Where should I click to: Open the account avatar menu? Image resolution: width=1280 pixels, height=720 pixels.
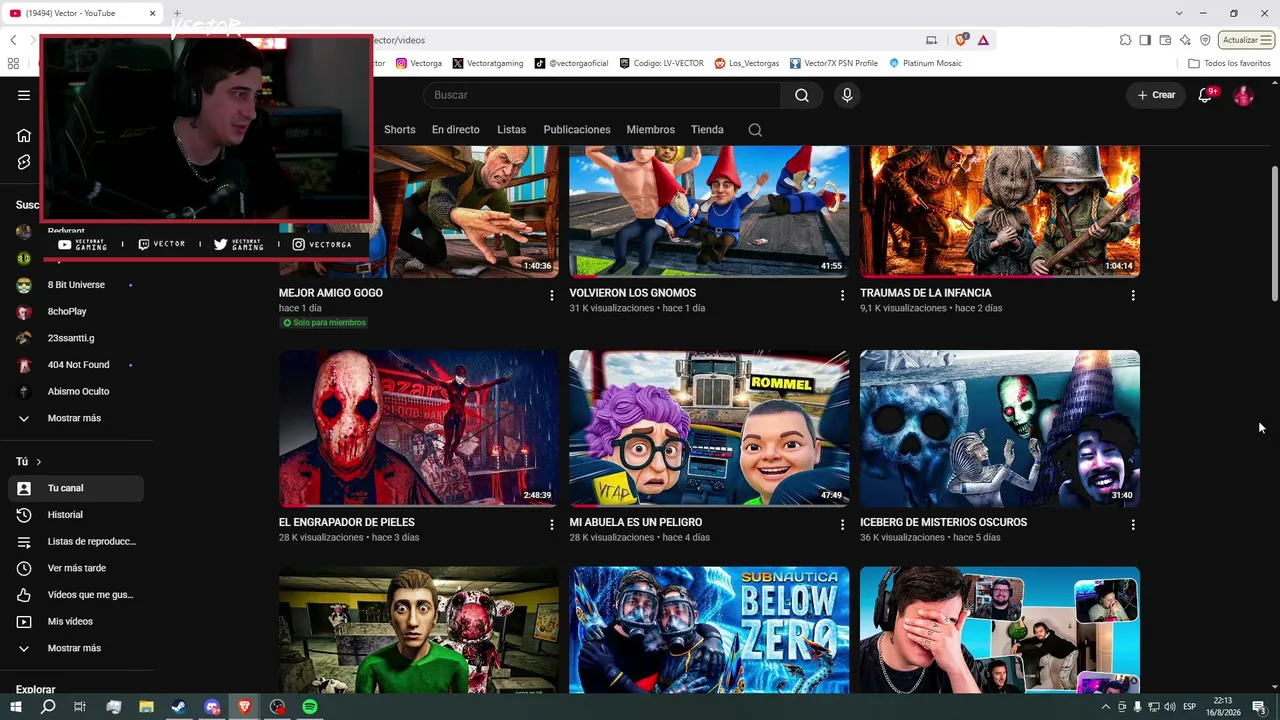click(1243, 95)
